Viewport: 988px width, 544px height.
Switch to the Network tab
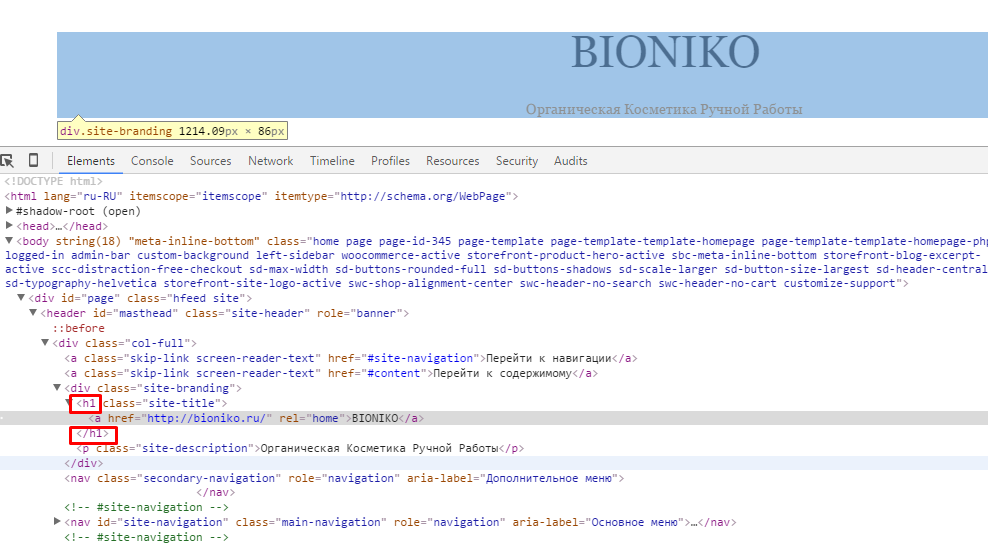270,161
